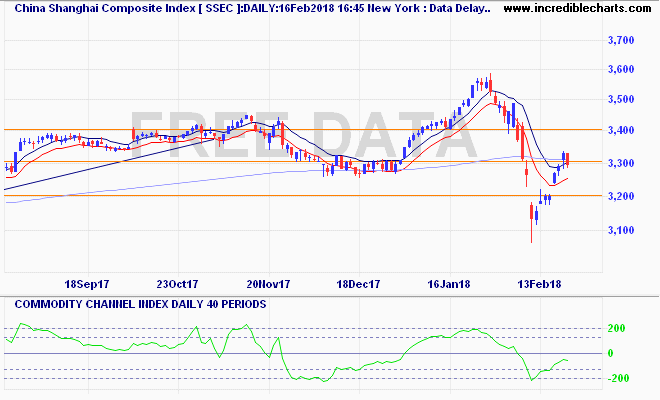
Task: Select the 23Oct17 date label
Action: point(179,283)
